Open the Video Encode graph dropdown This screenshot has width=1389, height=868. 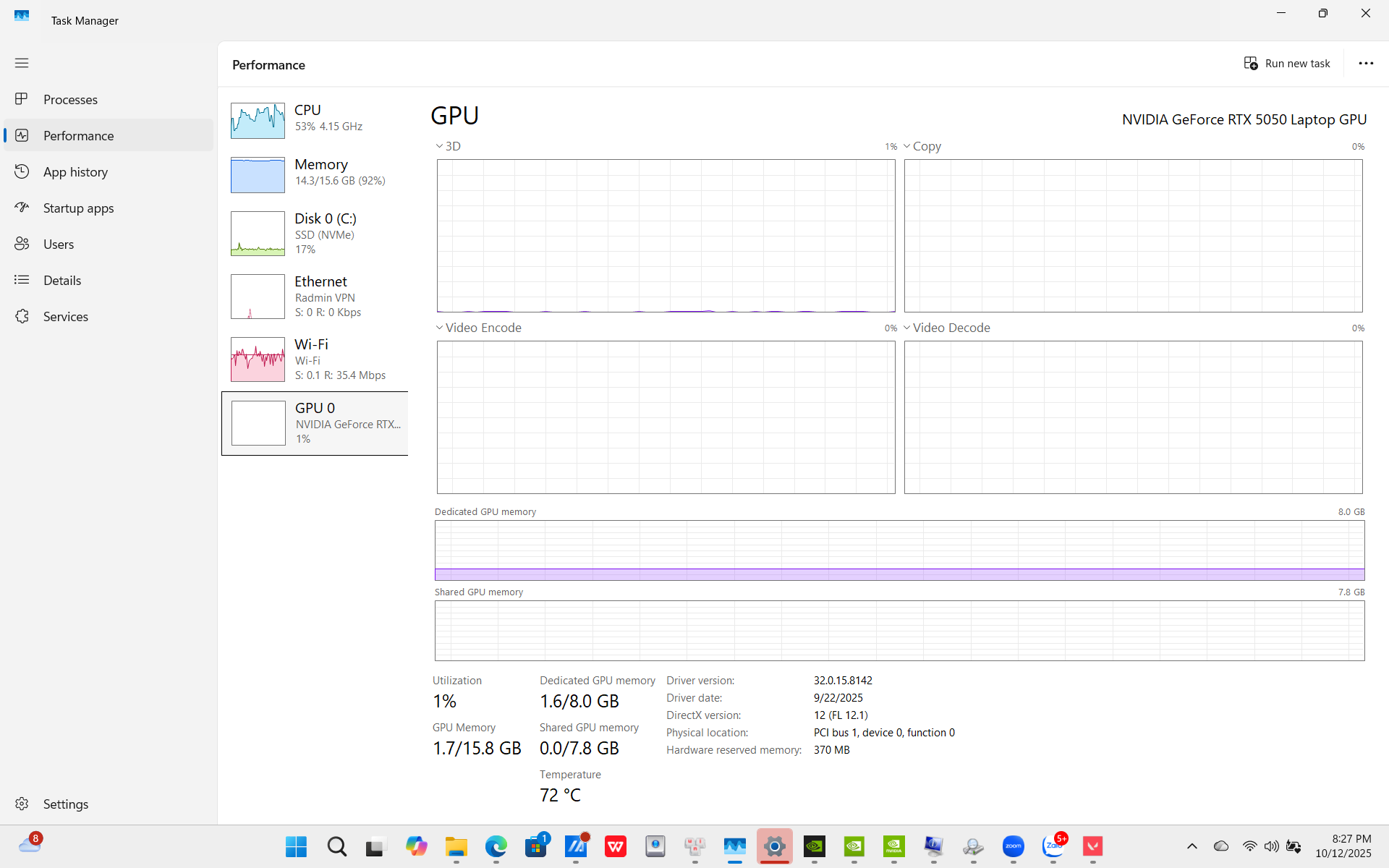478,328
